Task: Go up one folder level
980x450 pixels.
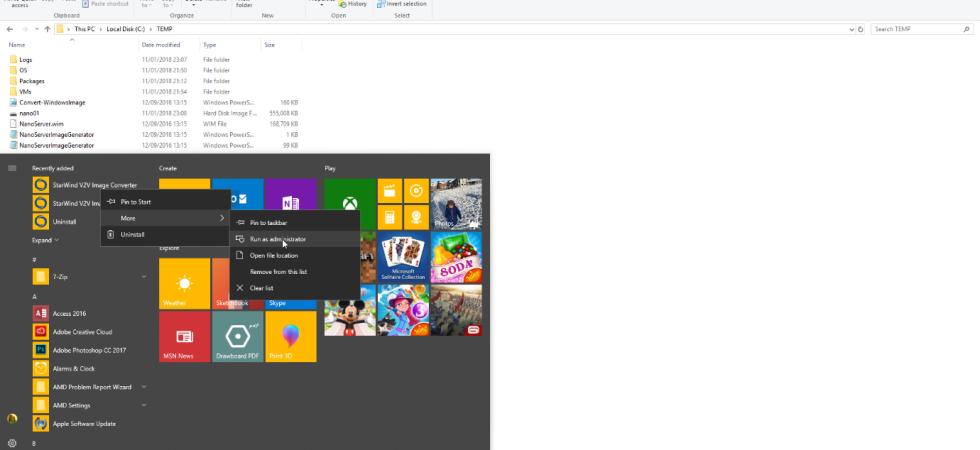Action: pos(48,29)
